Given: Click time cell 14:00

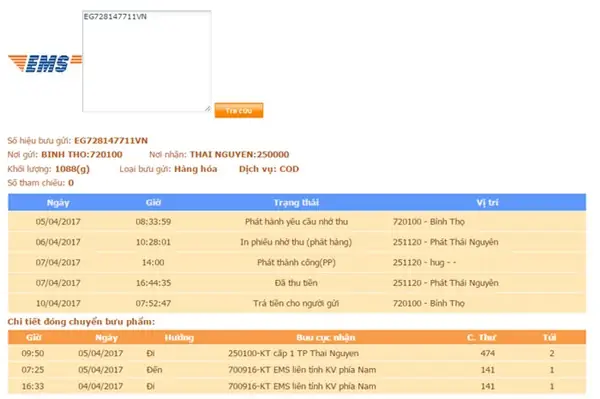Looking at the screenshot, I should click(x=153, y=262).
